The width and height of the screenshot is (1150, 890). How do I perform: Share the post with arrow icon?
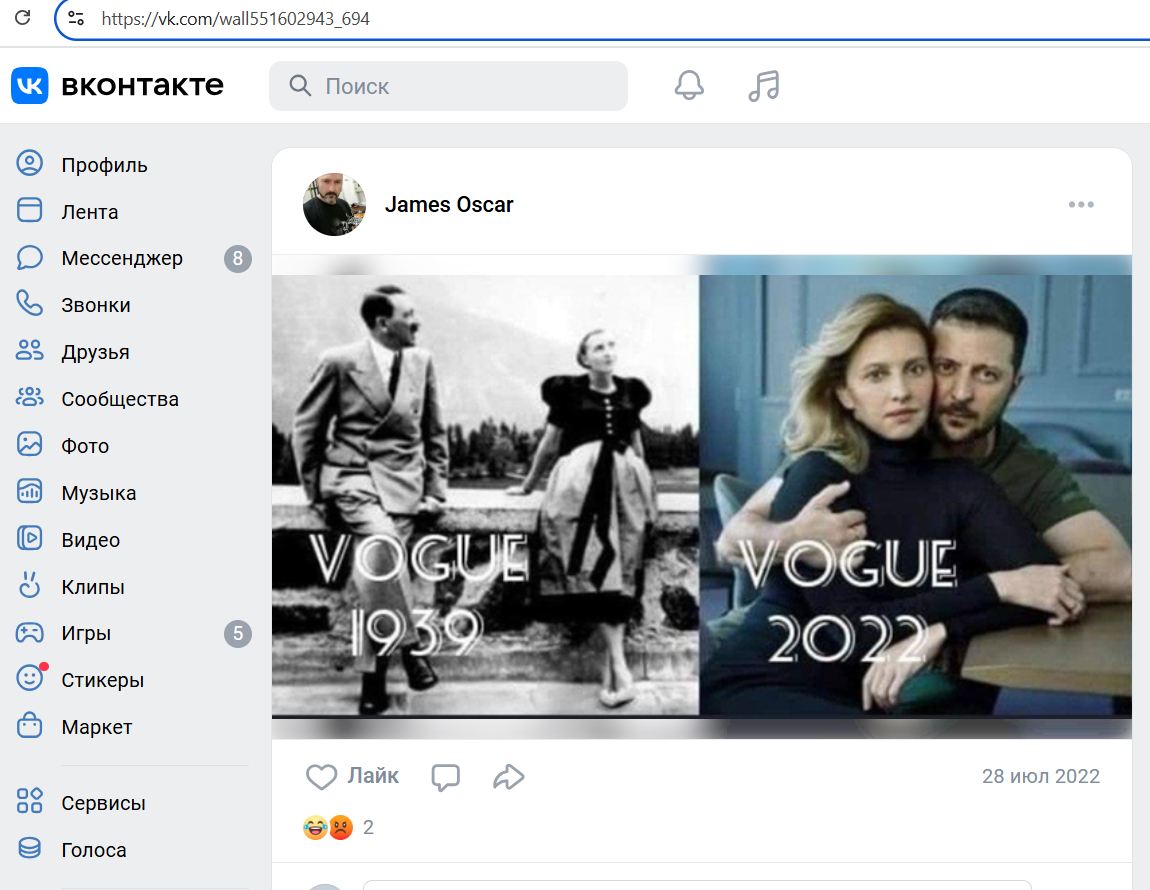[509, 777]
